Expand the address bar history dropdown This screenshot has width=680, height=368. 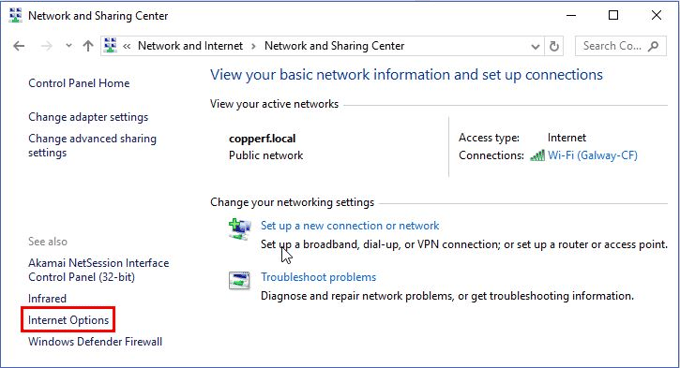pos(535,46)
